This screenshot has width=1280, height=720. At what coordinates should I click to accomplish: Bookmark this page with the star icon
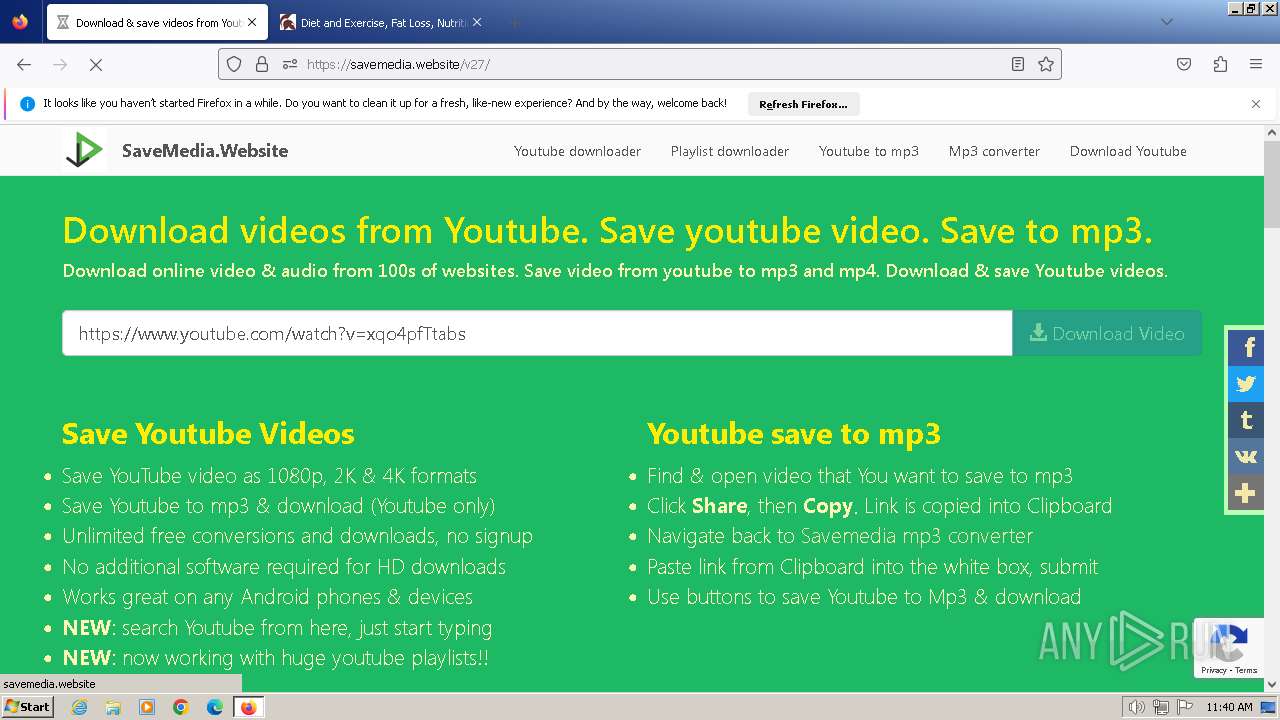coord(1046,64)
